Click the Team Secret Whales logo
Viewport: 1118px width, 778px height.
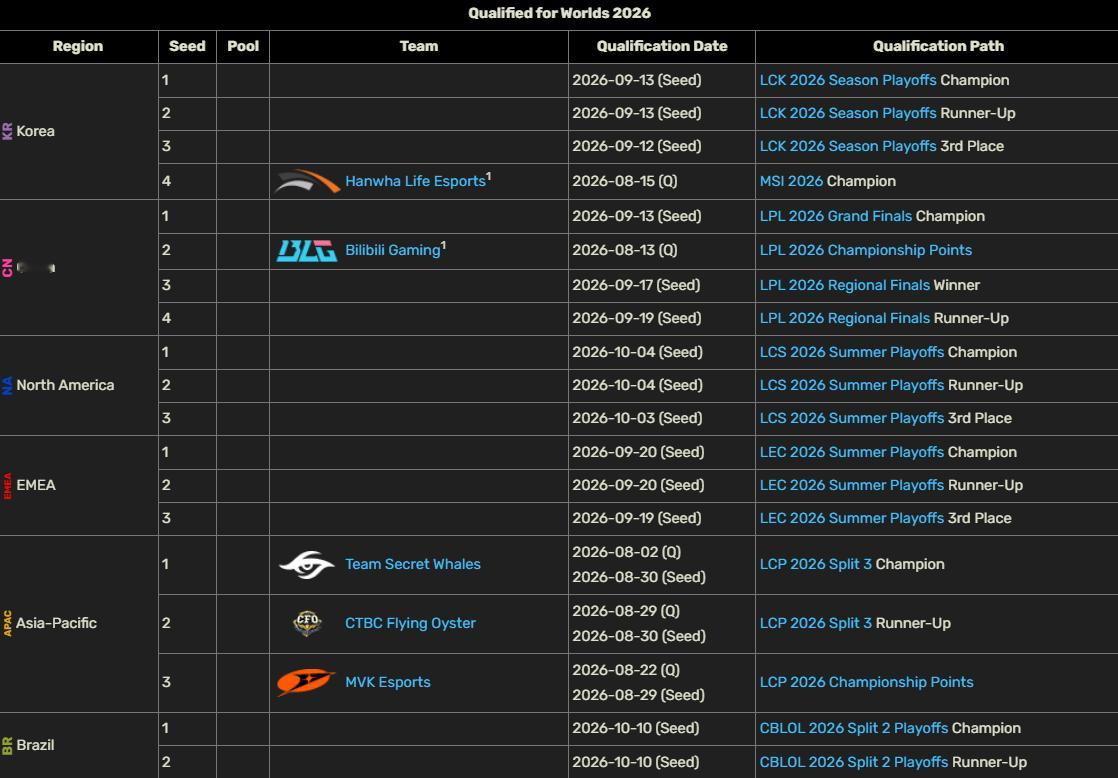[307, 564]
